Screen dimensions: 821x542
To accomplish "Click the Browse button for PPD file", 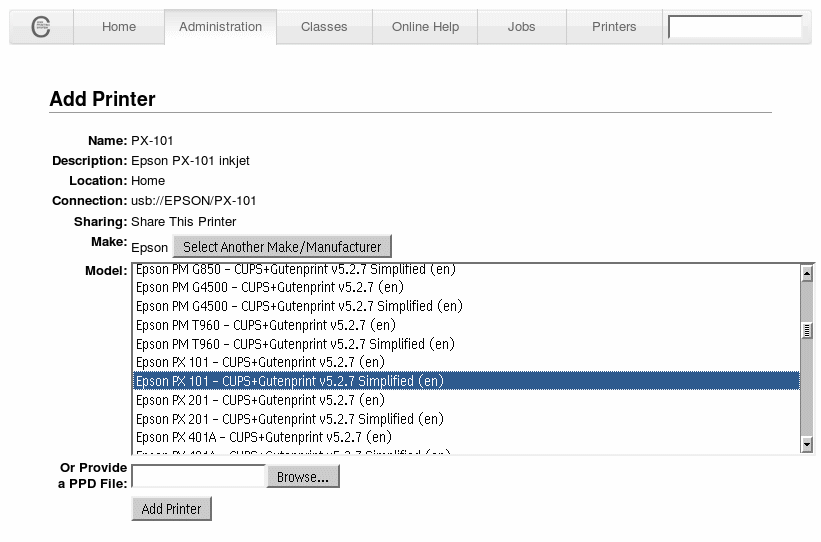I will [x=302, y=477].
